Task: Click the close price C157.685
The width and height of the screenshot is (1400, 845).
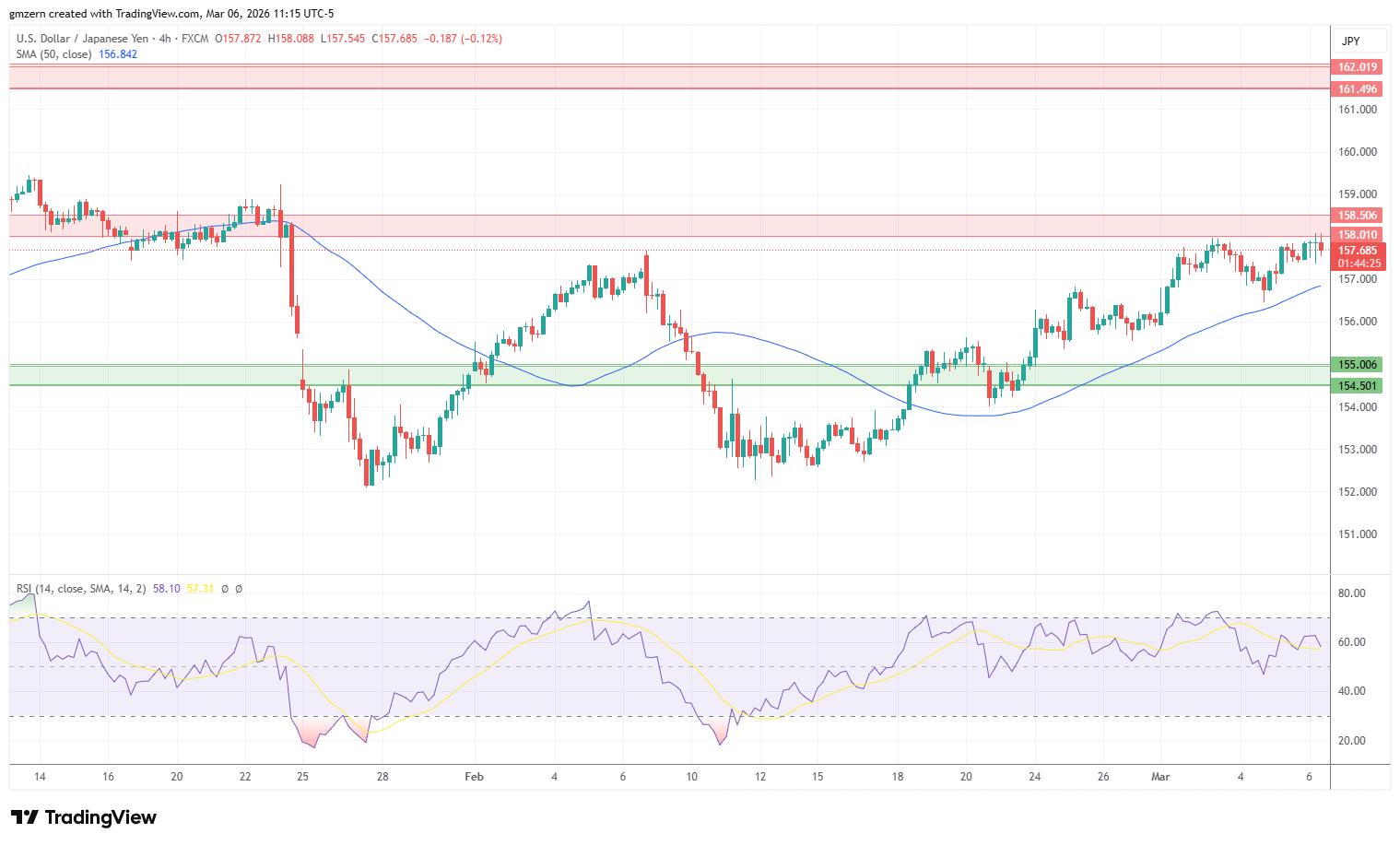Action: point(394,39)
